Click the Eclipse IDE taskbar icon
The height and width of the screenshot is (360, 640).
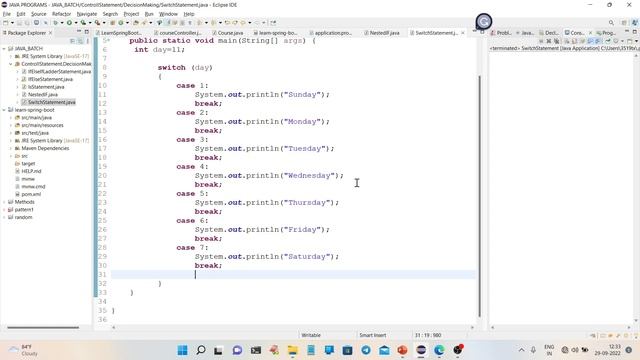(x=421, y=350)
